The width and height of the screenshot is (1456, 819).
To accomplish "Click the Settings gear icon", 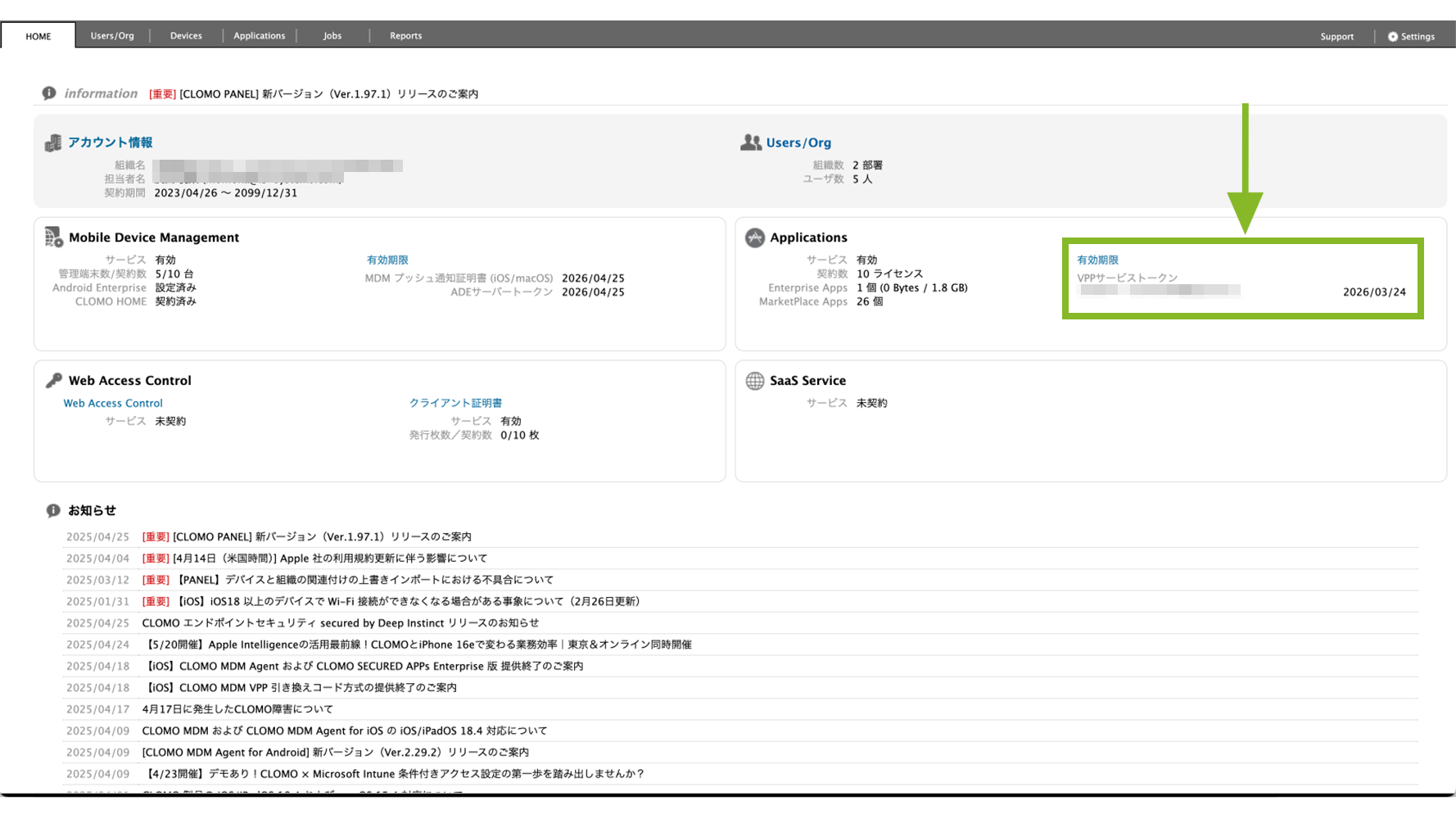I will pyautogui.click(x=1393, y=37).
